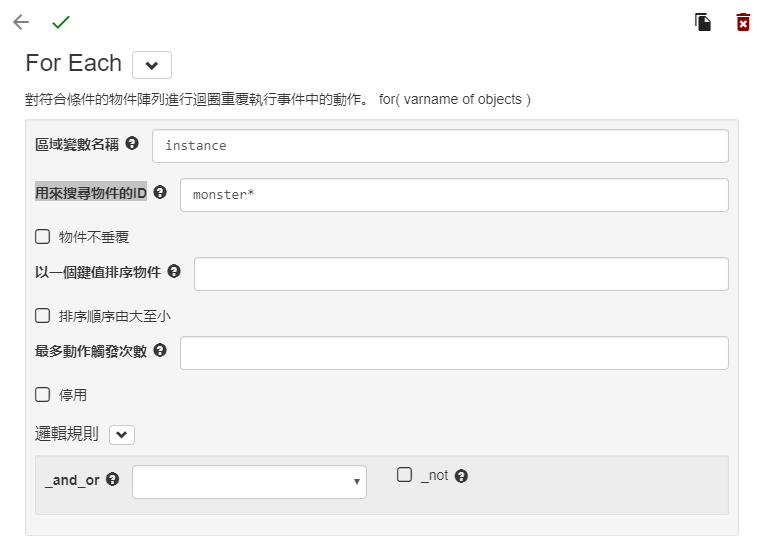The height and width of the screenshot is (548, 762).
Task: Delete the event with the red trash icon
Action: (x=743, y=22)
